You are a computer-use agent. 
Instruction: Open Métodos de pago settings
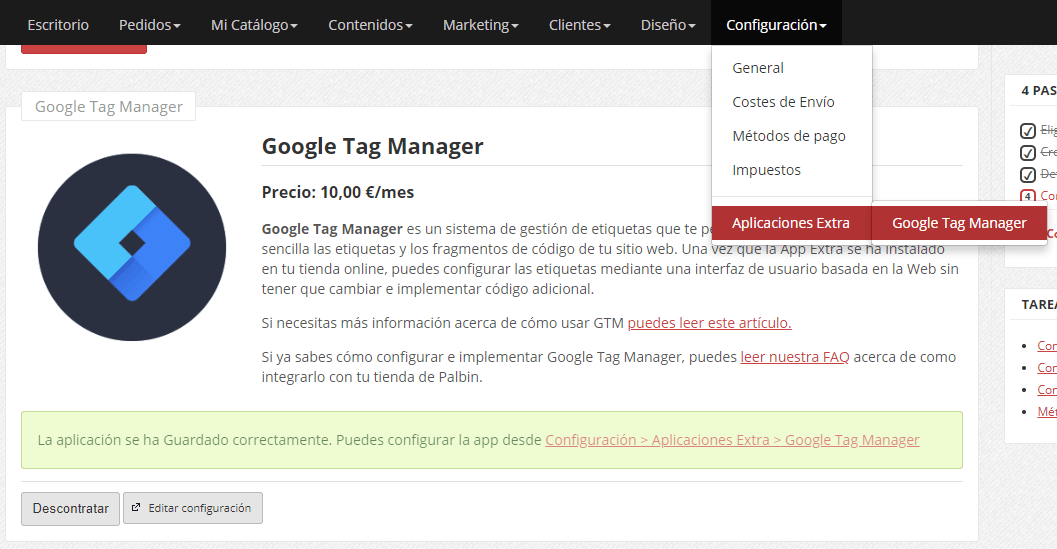click(x=788, y=136)
